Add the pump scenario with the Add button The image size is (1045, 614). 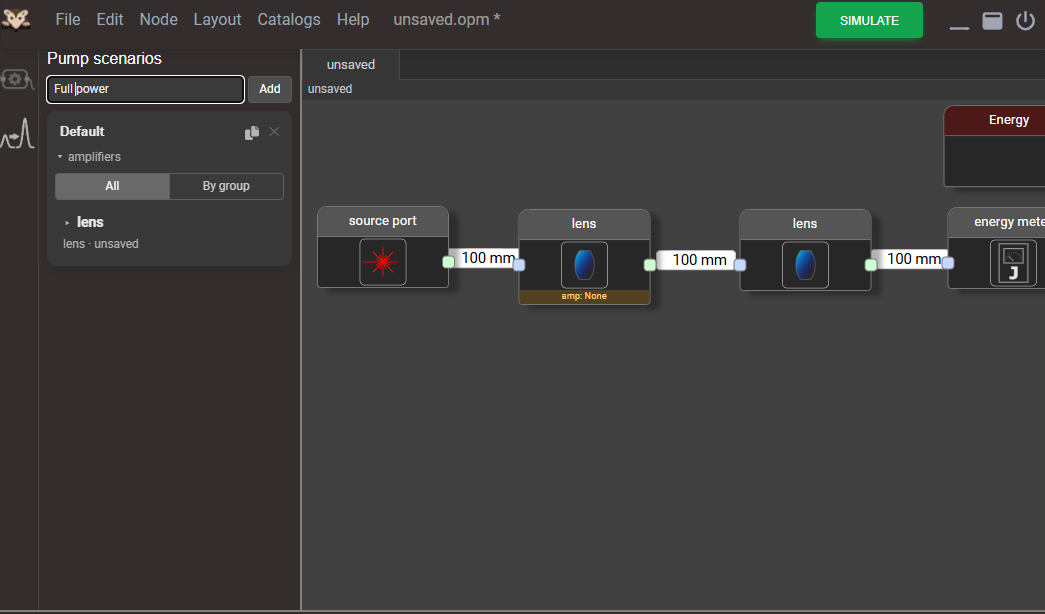(x=270, y=89)
